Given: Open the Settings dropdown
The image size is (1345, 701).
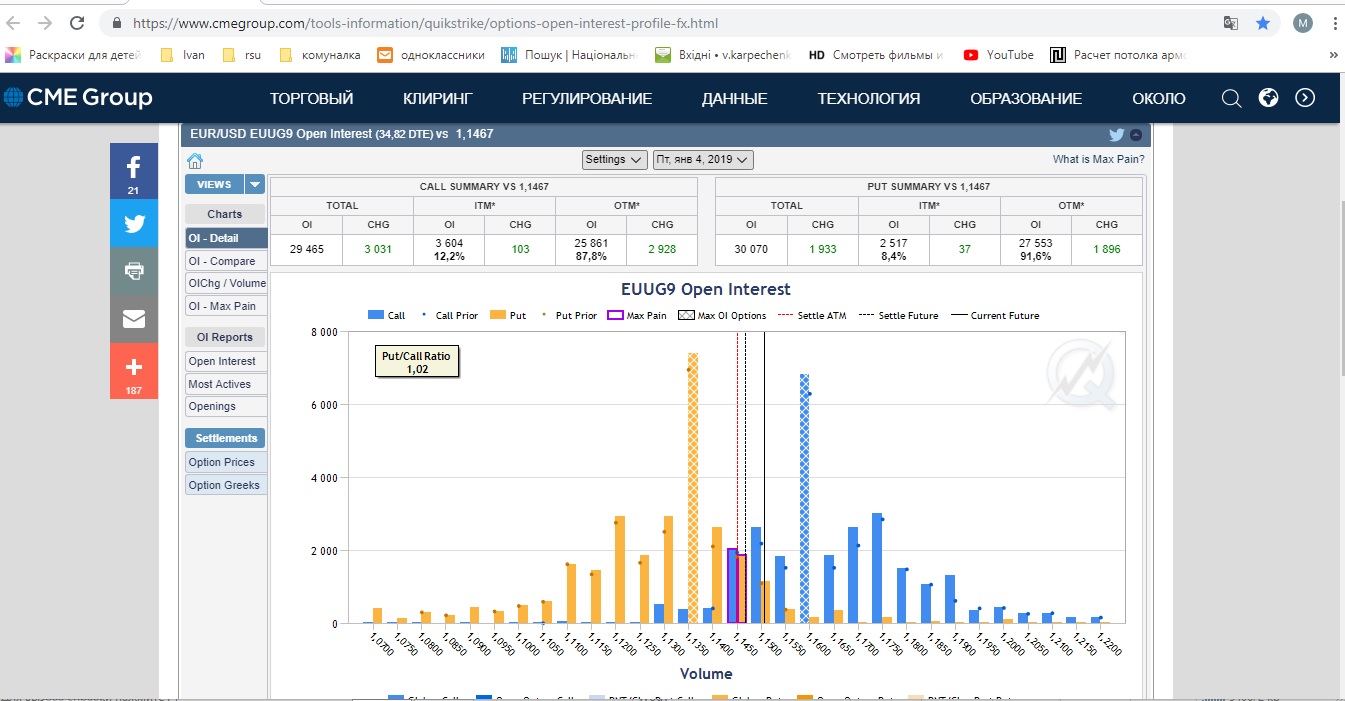Looking at the screenshot, I should point(615,159).
